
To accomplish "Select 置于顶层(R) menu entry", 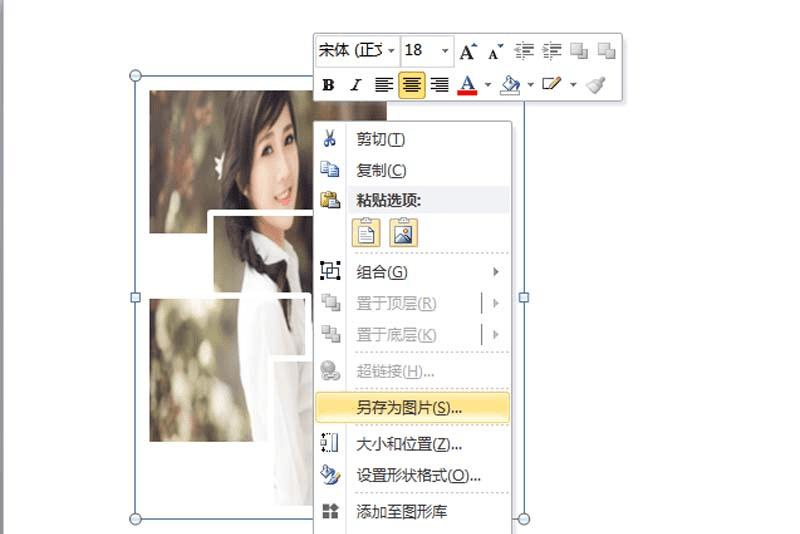I will (396, 303).
